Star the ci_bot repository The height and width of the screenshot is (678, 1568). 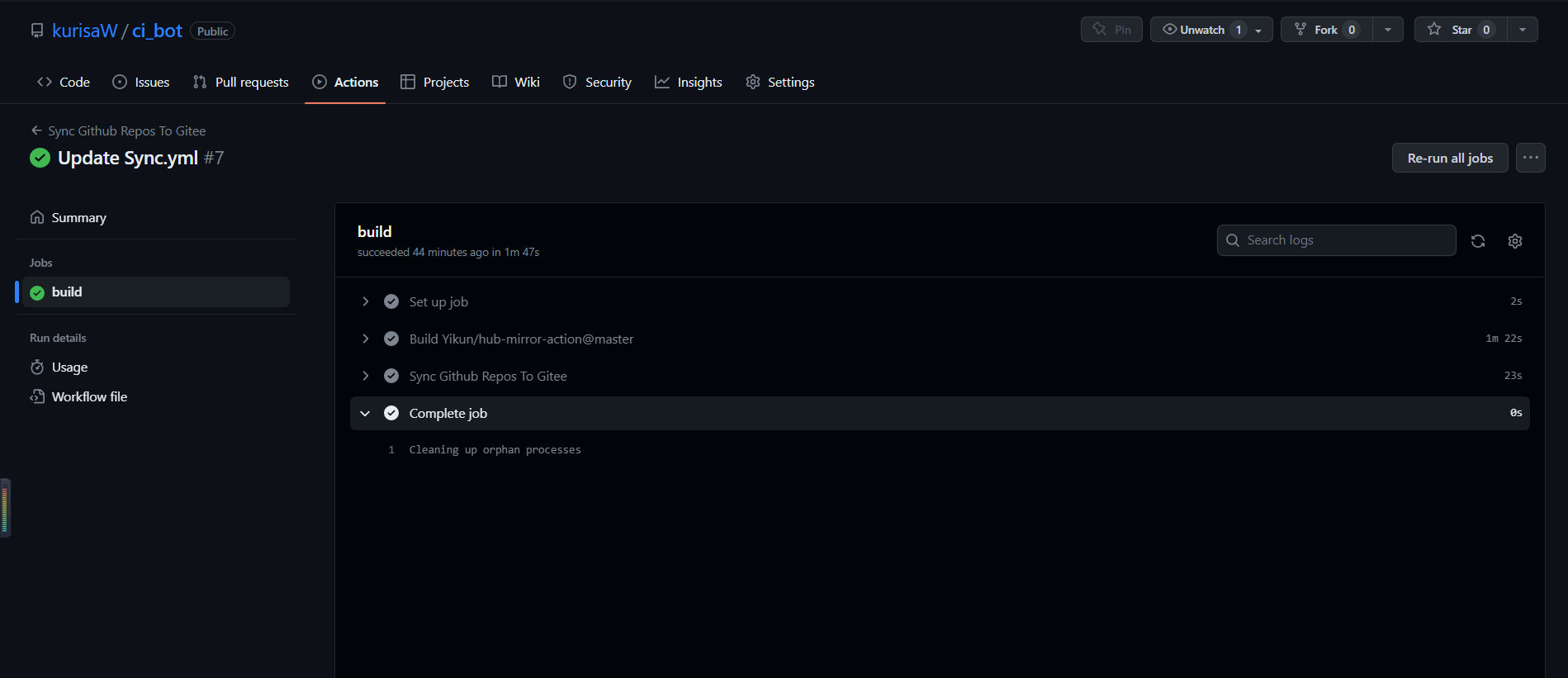1460,30
